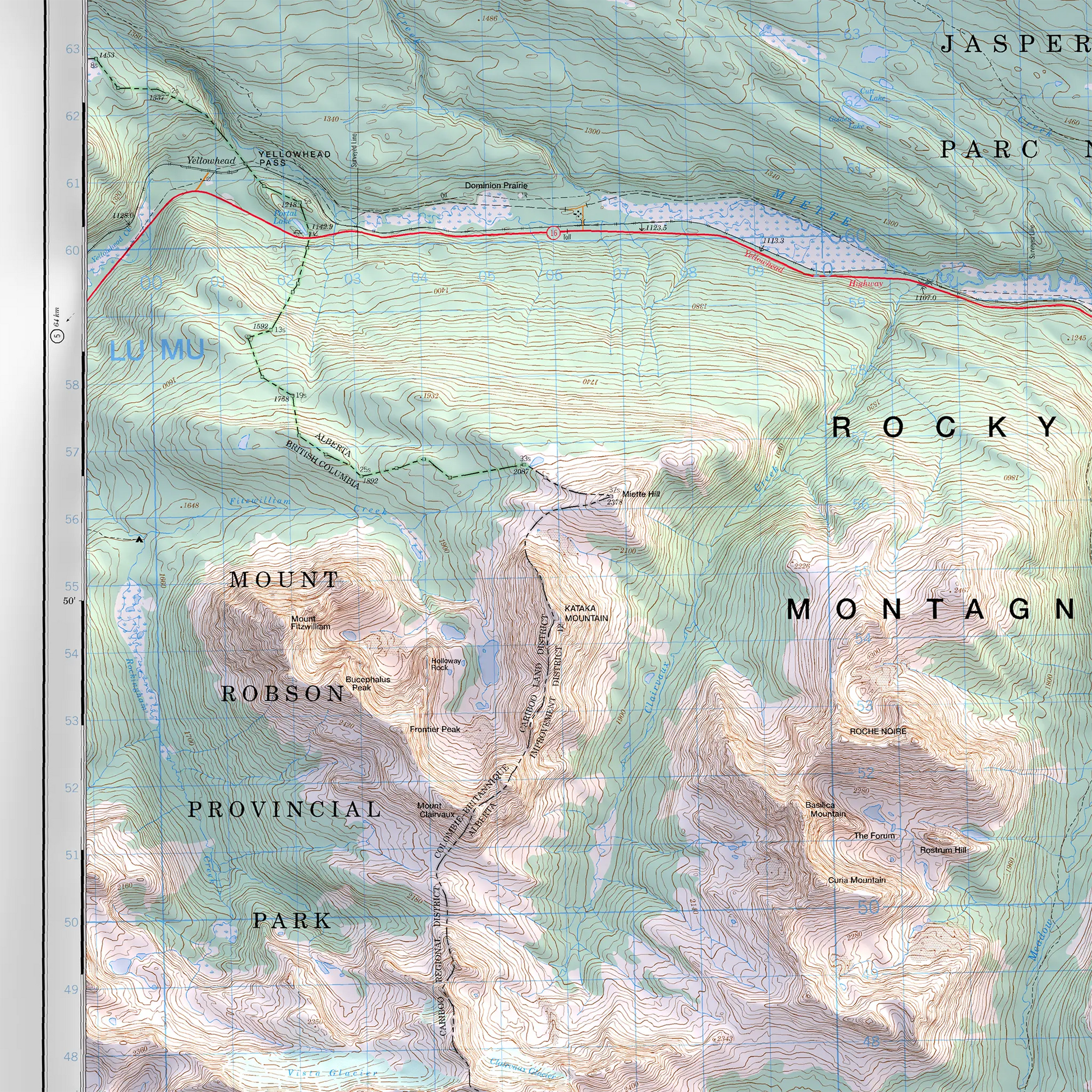Click the Yellowhead Pass label
Image resolution: width=1092 pixels, height=1092 pixels.
click(x=294, y=158)
